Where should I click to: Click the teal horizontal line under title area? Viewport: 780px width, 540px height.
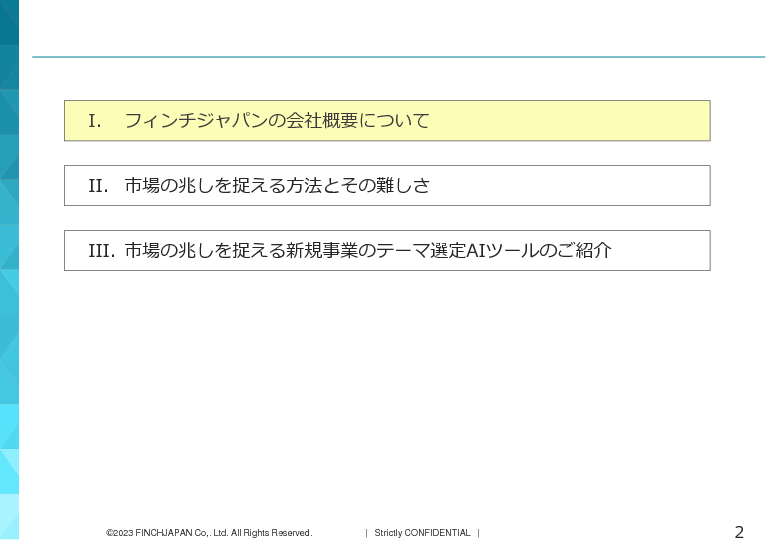click(x=398, y=57)
